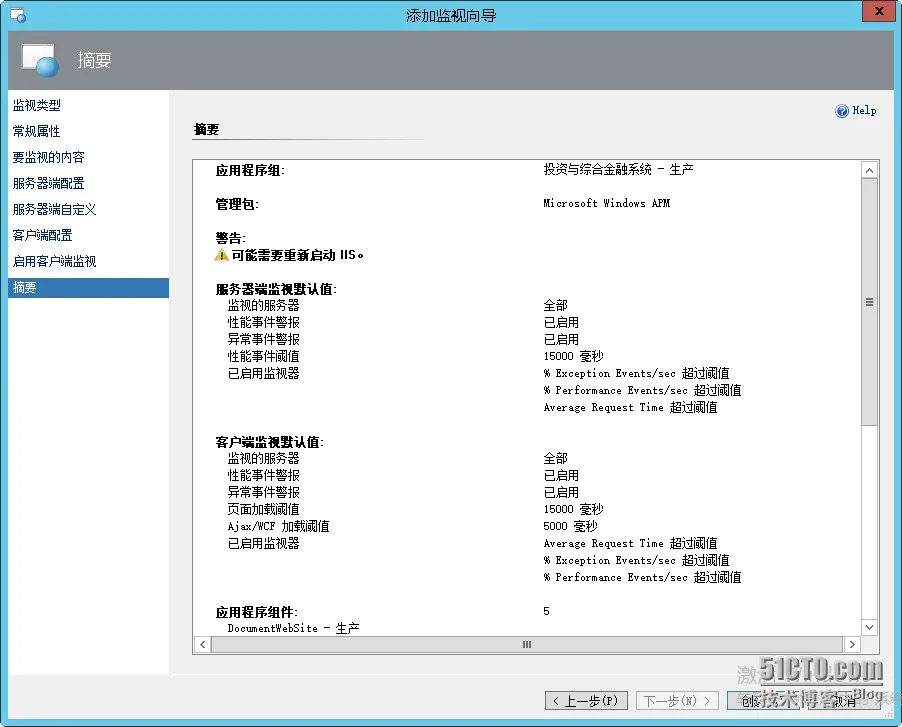This screenshot has height=727, width=902.
Task: Click the 页面加载阈值 row label
Action: tap(263, 509)
